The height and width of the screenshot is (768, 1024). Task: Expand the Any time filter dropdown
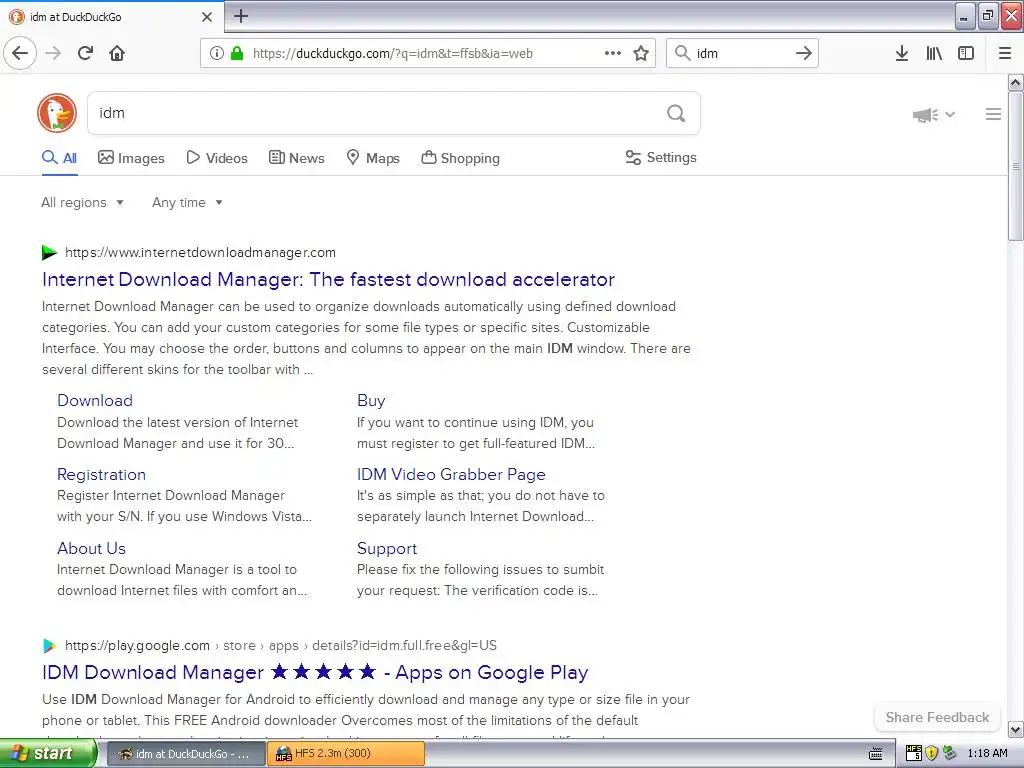pyautogui.click(x=187, y=202)
